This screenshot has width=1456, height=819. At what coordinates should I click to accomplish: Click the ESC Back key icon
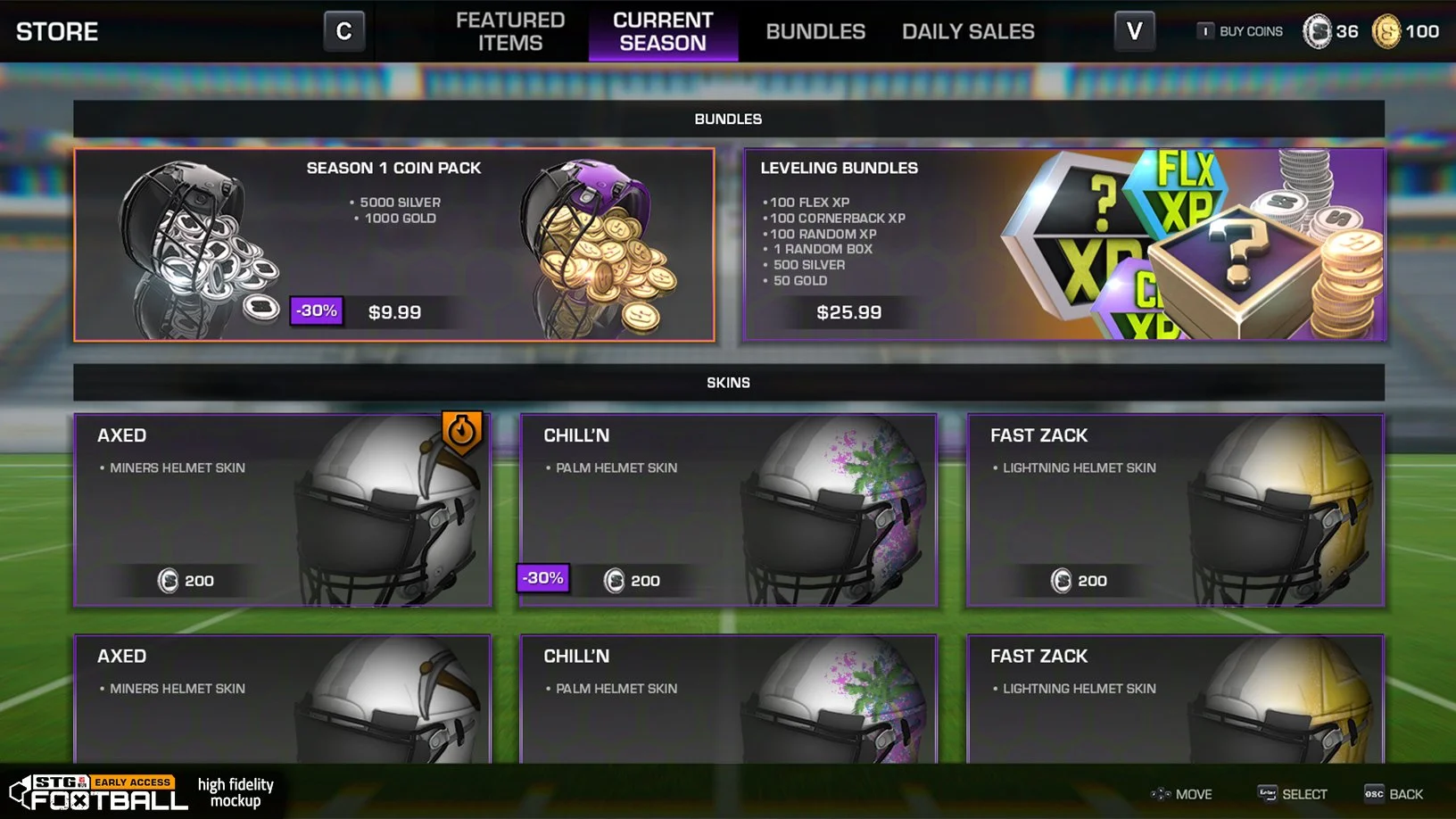click(1374, 794)
